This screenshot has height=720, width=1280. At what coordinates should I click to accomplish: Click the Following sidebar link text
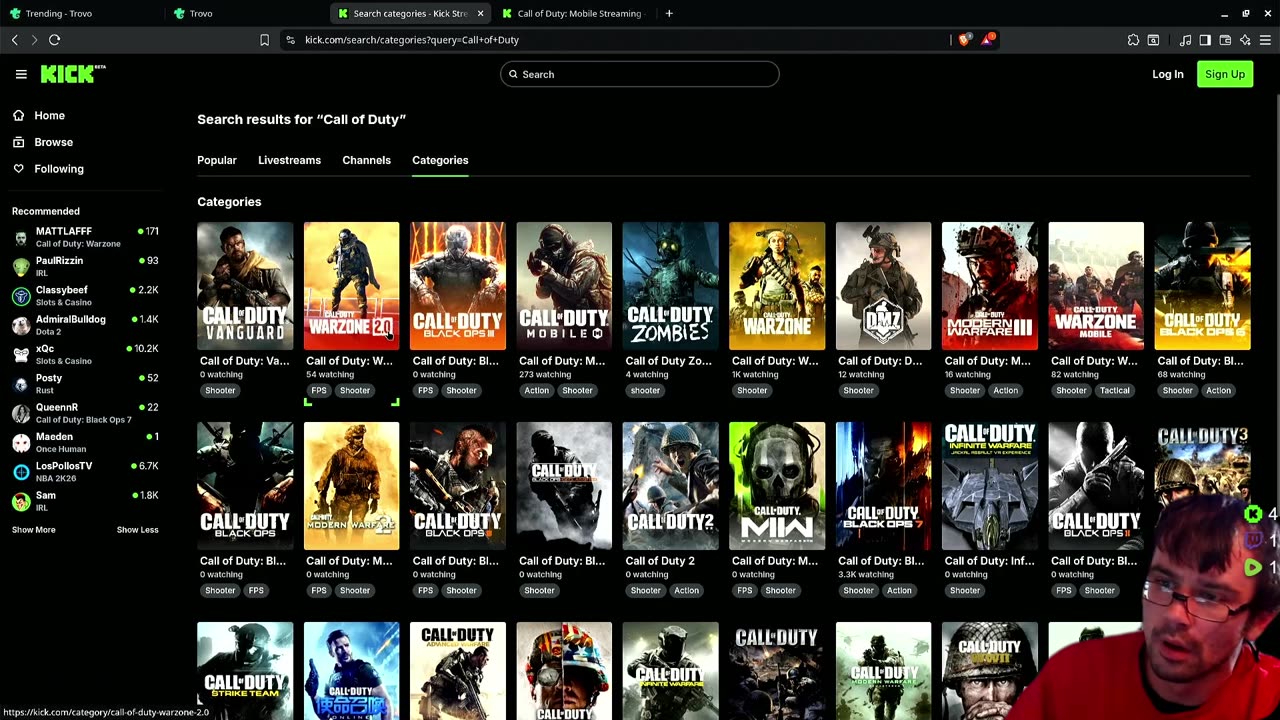59,169
